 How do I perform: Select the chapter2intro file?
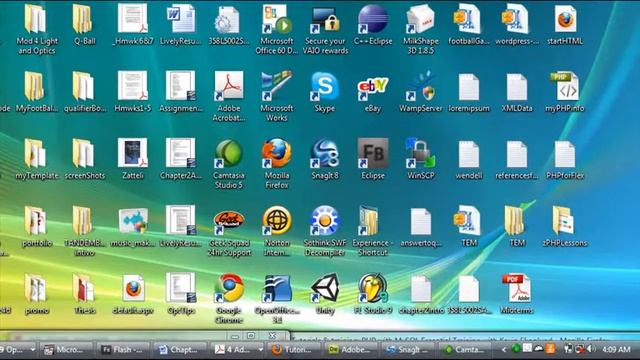(421, 289)
